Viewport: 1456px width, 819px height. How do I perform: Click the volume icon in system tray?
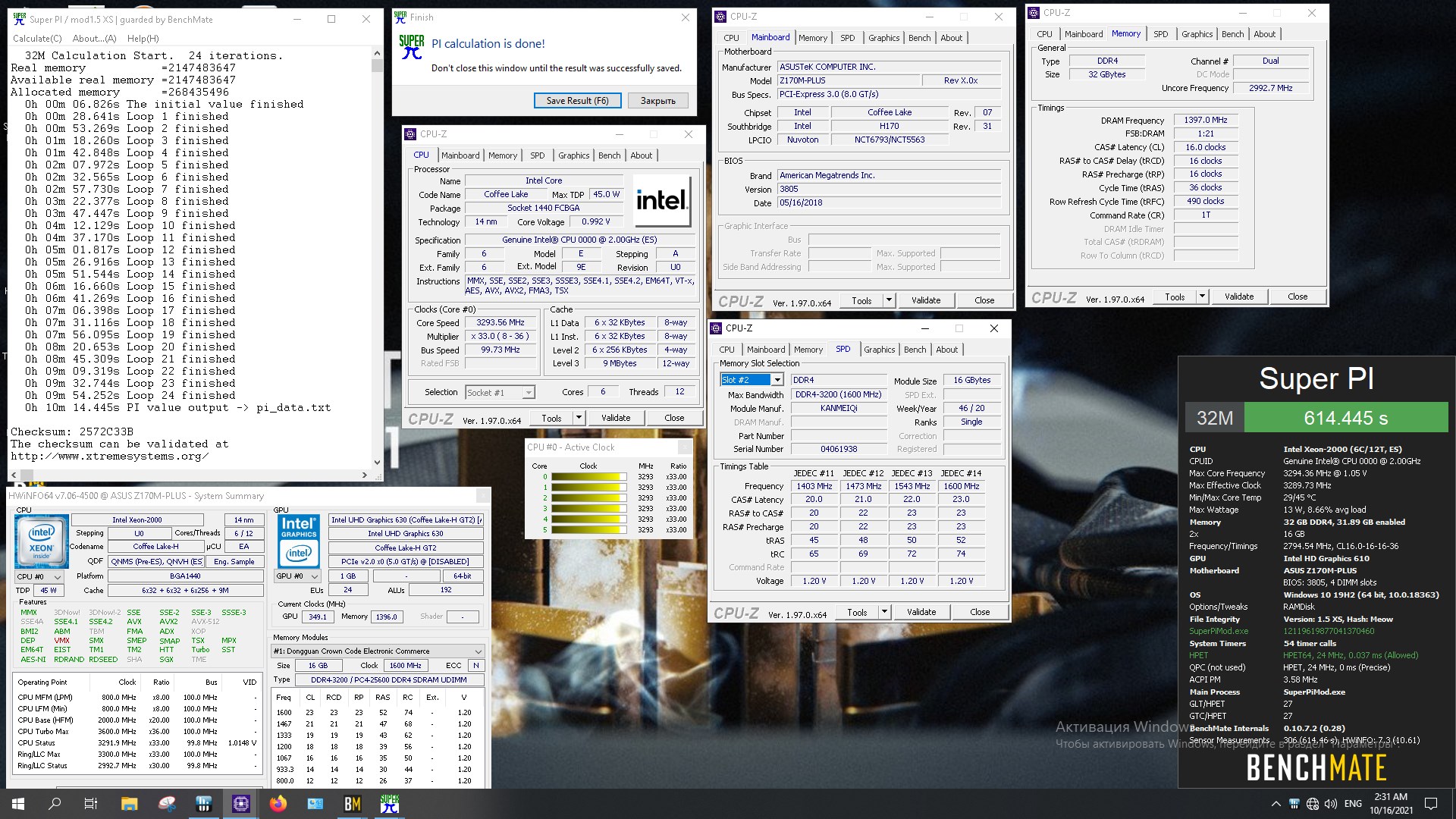tap(1330, 804)
